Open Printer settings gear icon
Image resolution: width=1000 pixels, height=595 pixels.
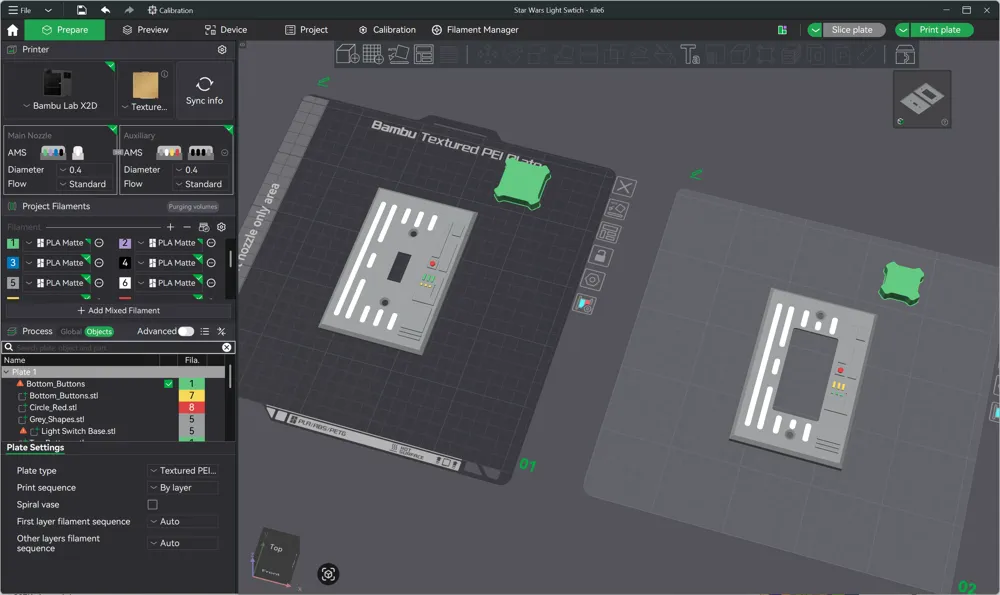222,50
